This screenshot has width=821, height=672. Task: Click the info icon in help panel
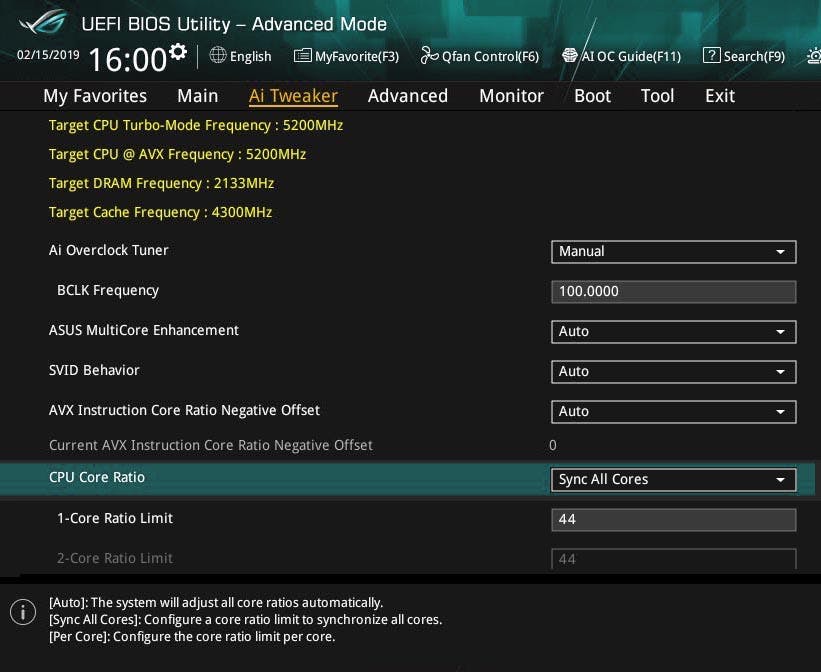point(23,611)
